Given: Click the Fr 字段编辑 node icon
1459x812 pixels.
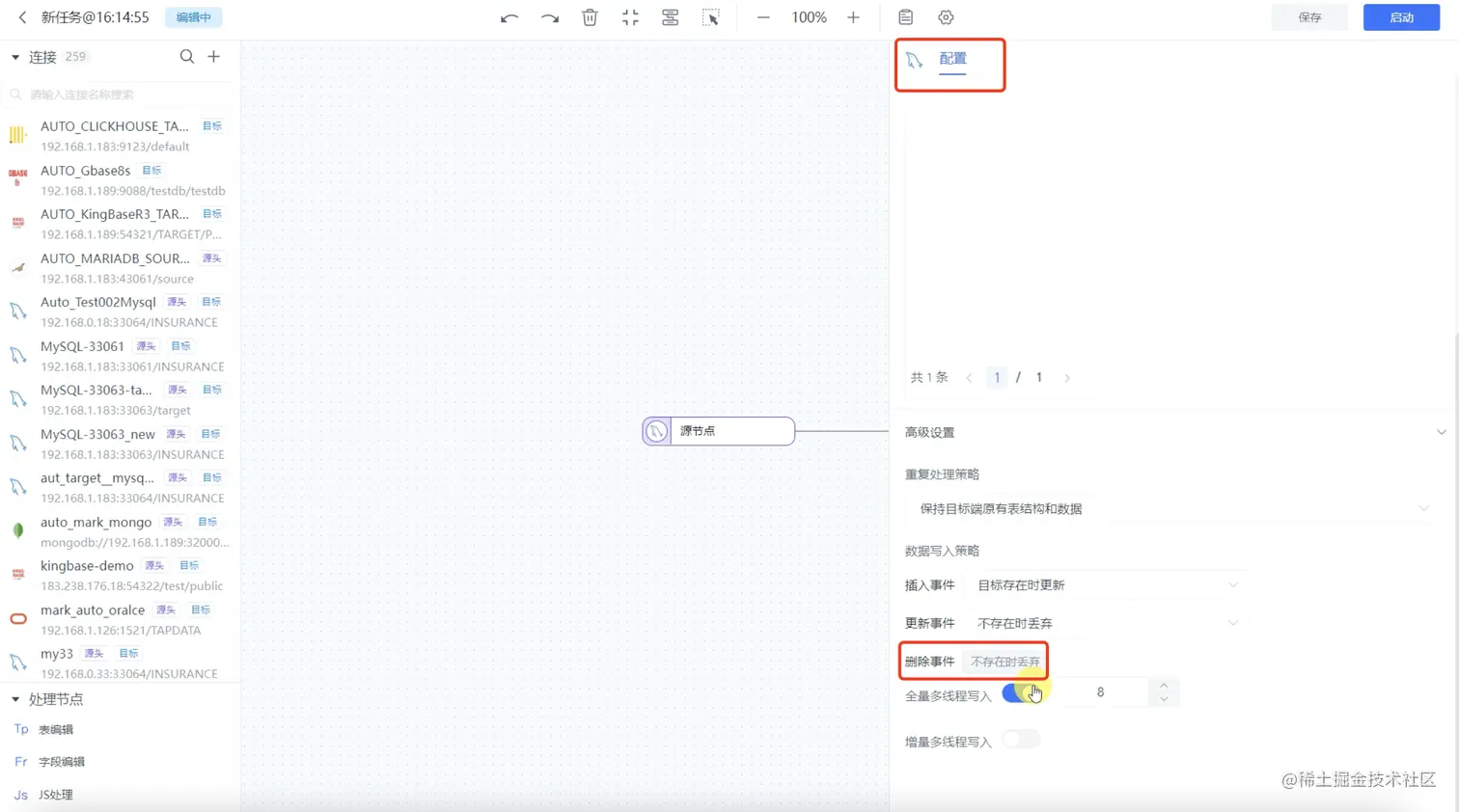Looking at the screenshot, I should tap(21, 762).
